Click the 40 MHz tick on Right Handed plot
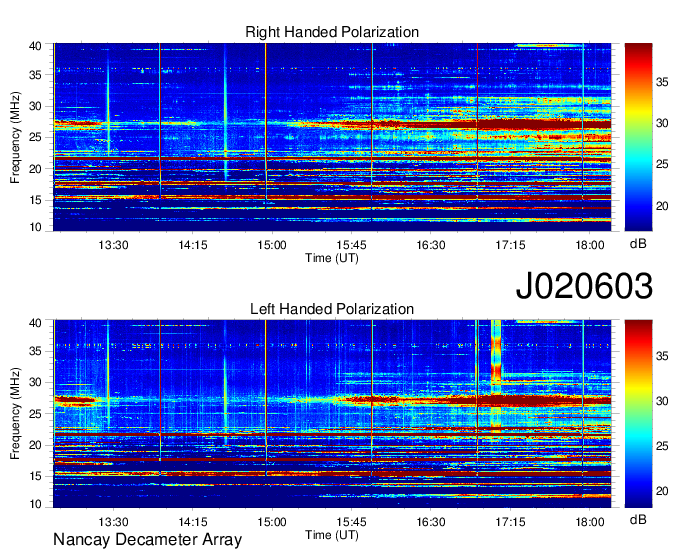 35,46
